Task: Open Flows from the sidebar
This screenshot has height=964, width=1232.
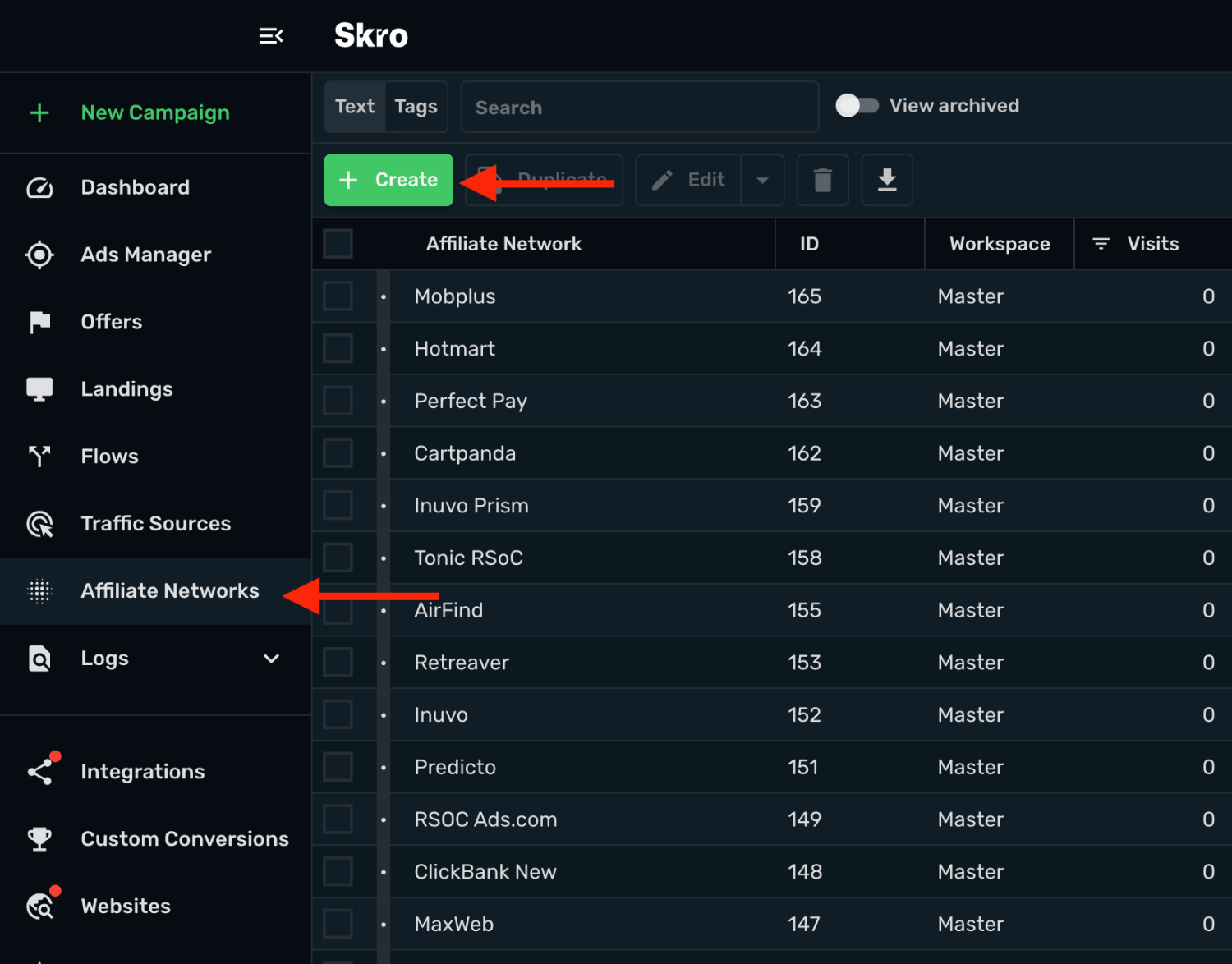Action: click(110, 457)
